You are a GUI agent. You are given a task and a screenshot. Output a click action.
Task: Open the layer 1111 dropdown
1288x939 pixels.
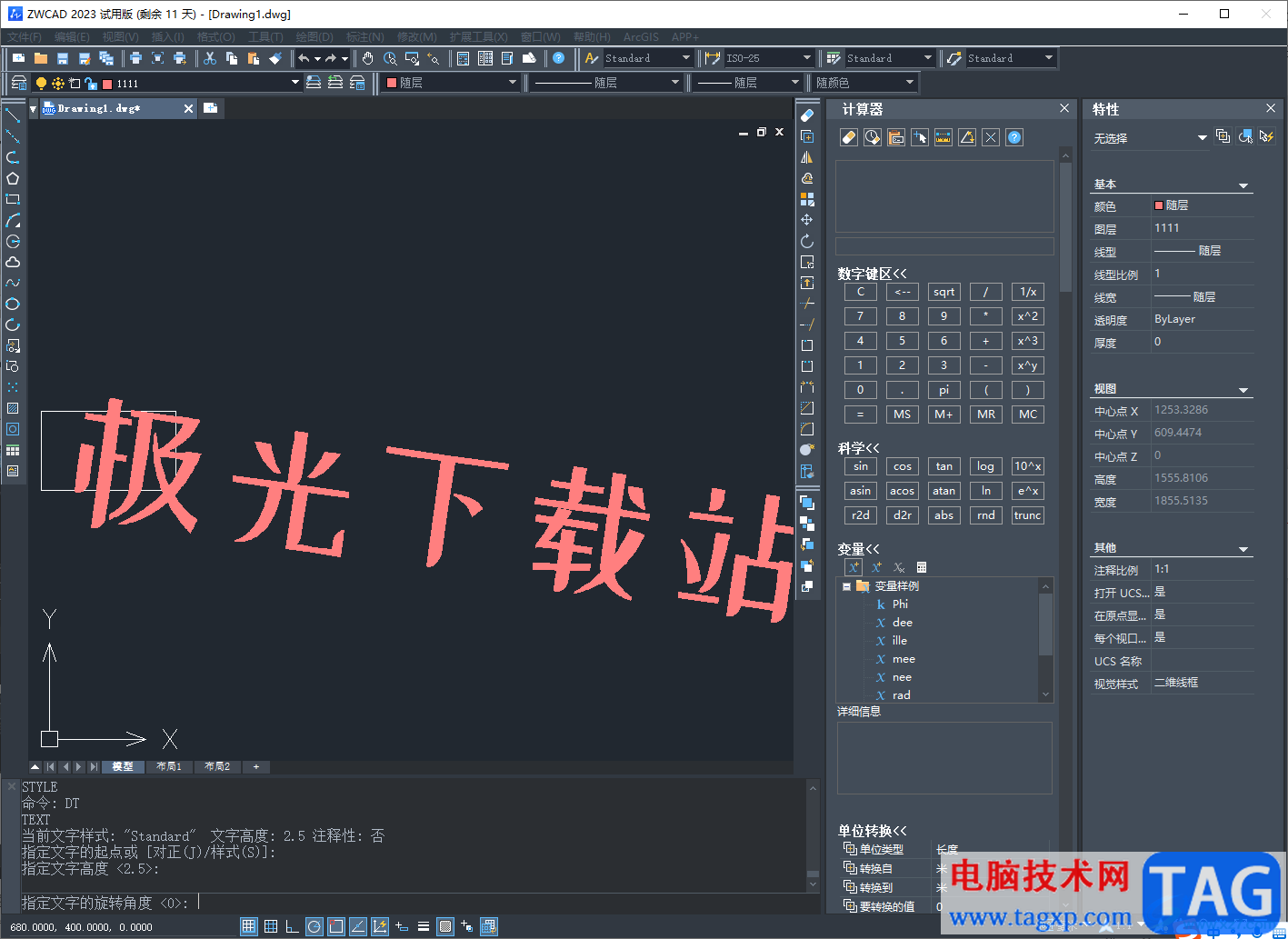[295, 83]
